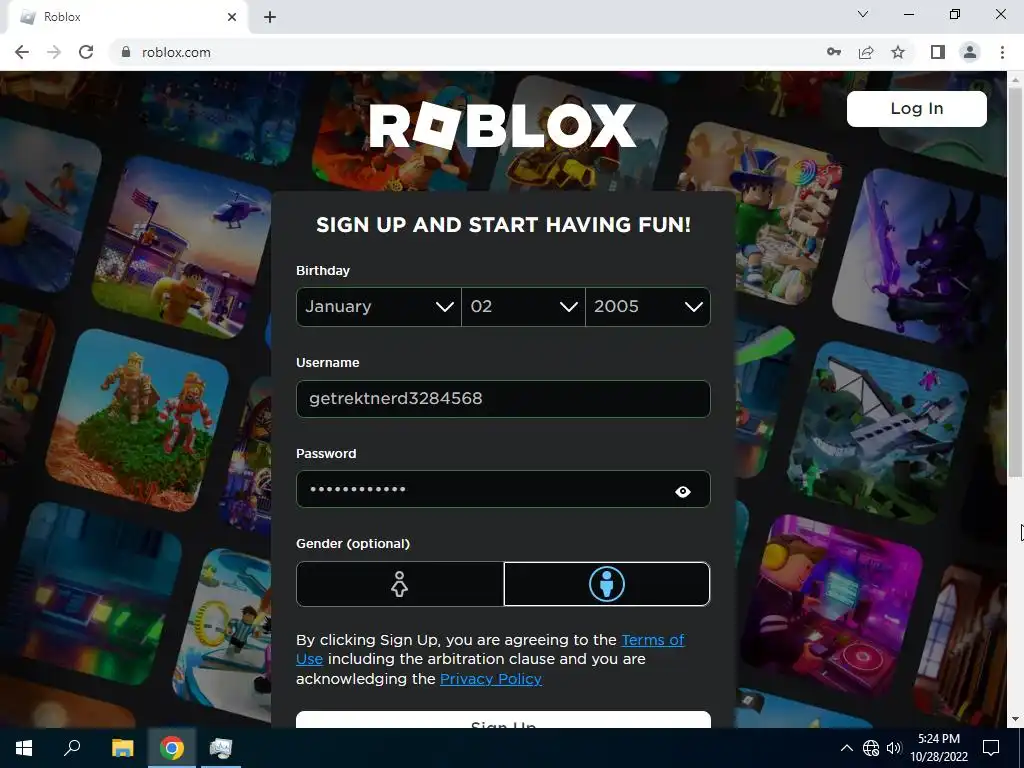Open Chrome side panel icon

tap(938, 52)
